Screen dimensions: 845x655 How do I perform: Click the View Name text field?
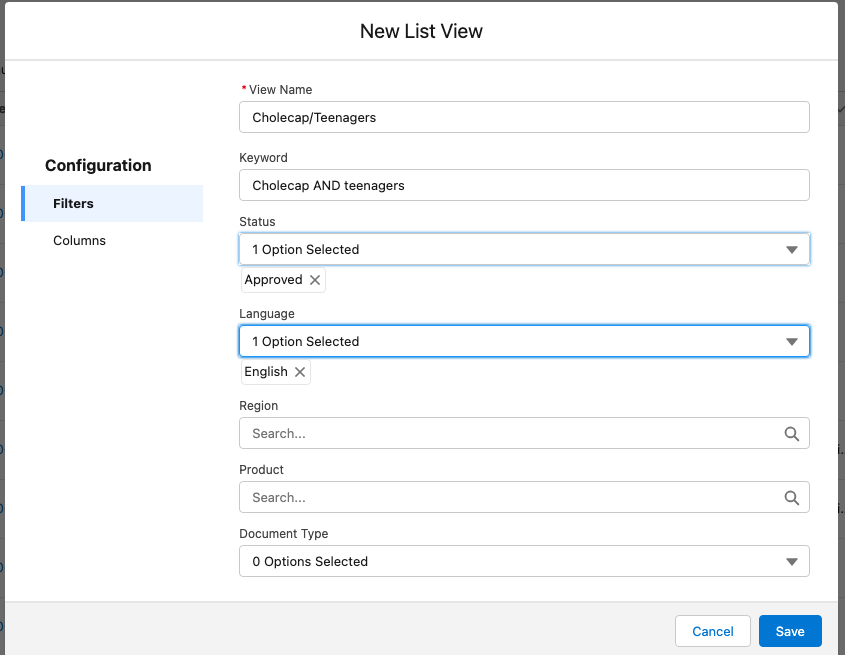click(x=524, y=118)
